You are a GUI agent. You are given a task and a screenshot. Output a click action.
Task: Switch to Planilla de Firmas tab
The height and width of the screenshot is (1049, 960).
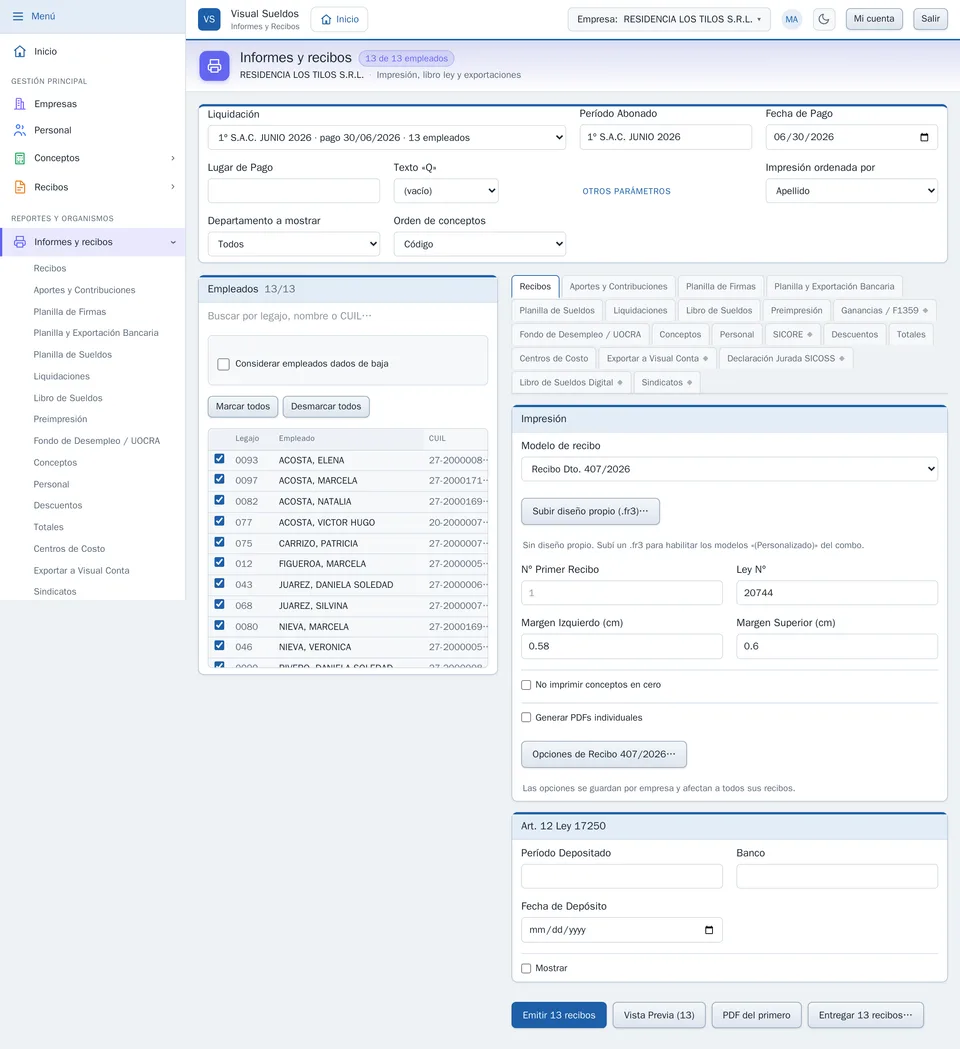click(721, 286)
